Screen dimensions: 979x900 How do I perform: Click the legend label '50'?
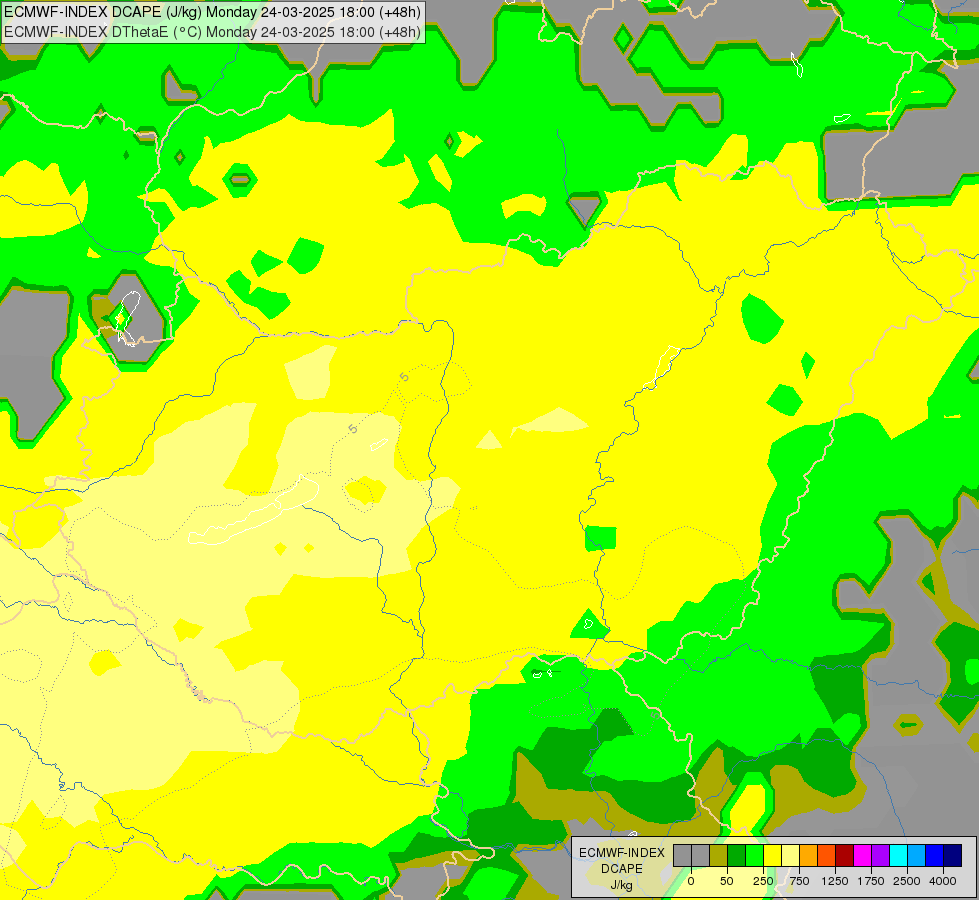tap(727, 881)
